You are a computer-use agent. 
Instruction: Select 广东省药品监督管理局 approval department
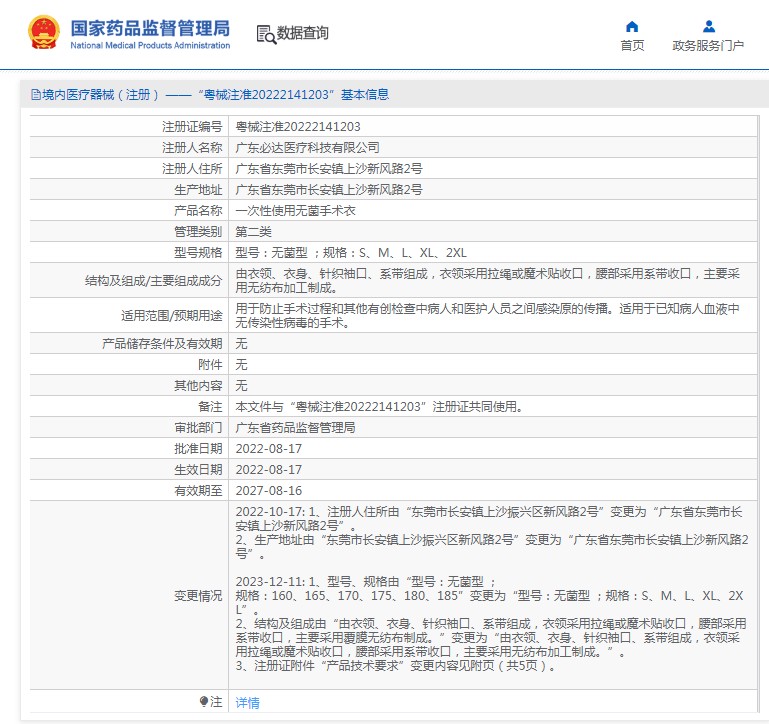295,428
